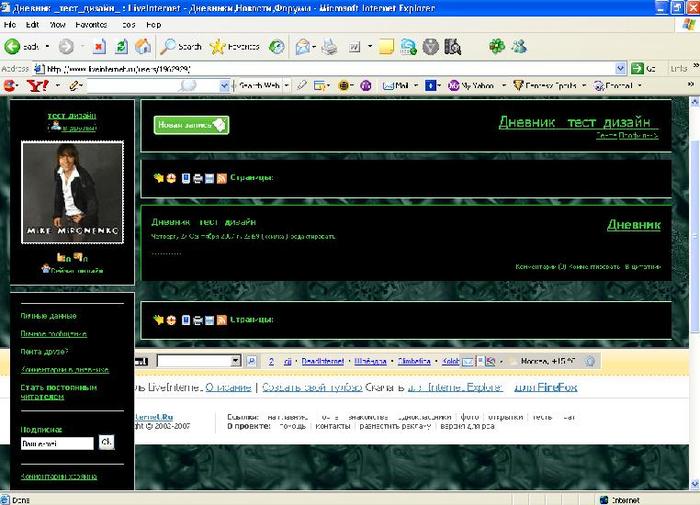Screen dimensions: 700x505
Task: Click the large Дневник link in post
Action: [x=633, y=225]
